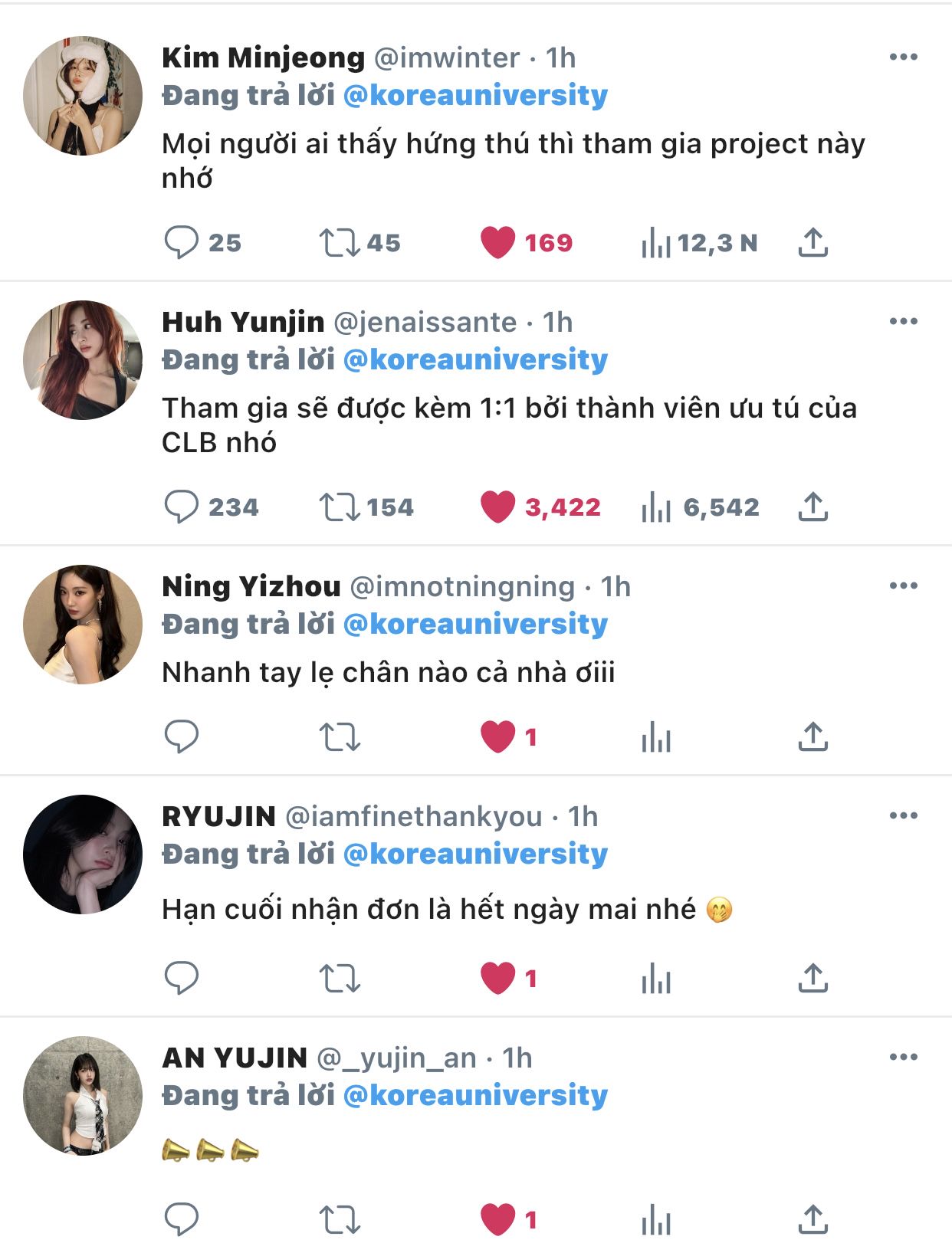
Task: Open more menu for Huh Yunjin's tweet
Action: click(904, 321)
